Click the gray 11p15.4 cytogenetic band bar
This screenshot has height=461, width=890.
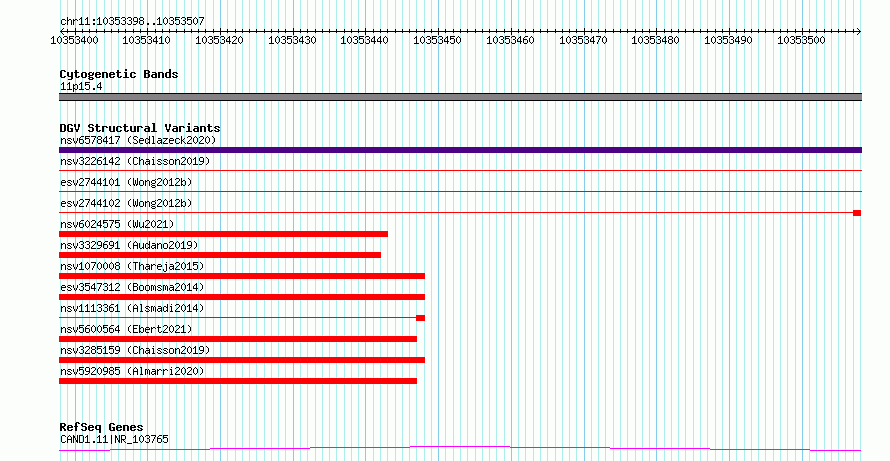[x=460, y=97]
